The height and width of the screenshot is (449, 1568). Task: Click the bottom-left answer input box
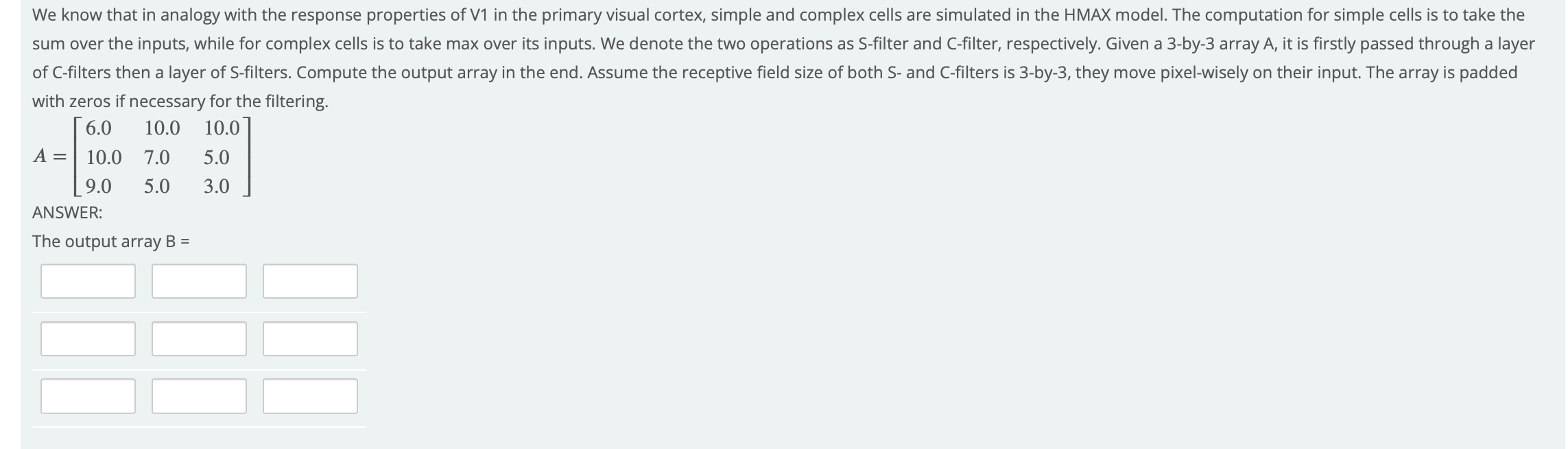[x=88, y=397]
